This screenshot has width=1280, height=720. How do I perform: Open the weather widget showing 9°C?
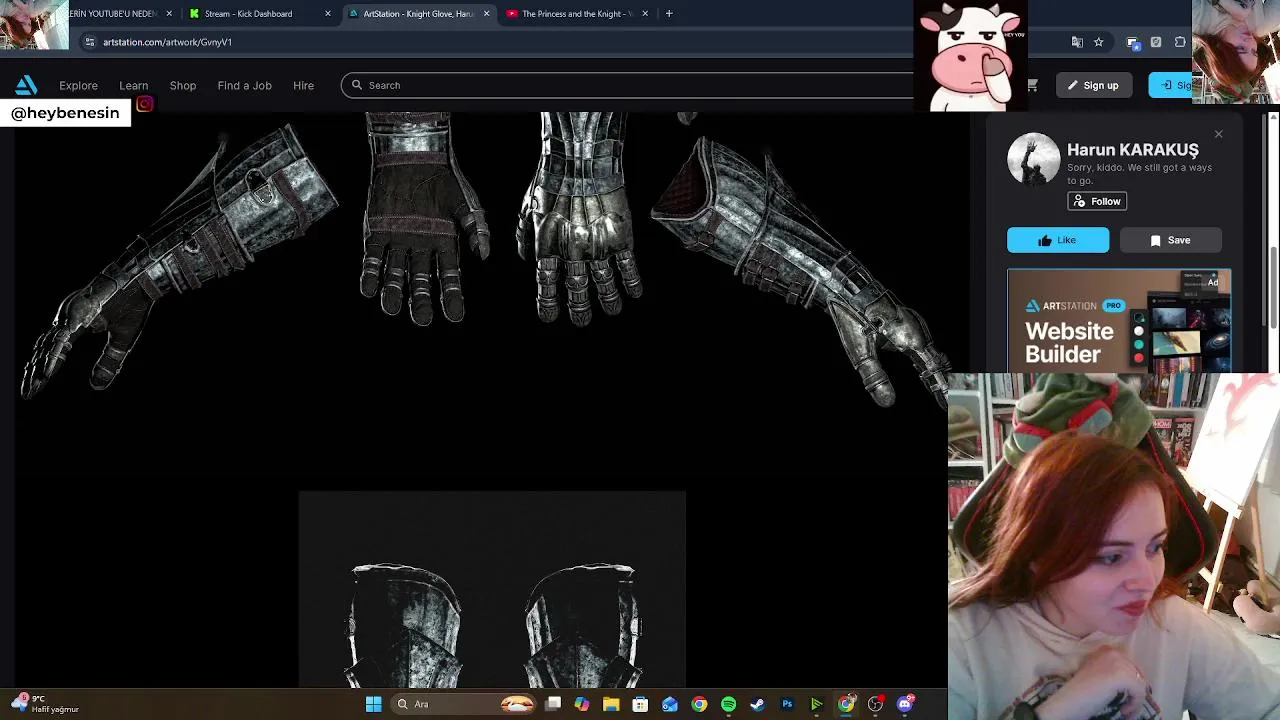click(45, 704)
